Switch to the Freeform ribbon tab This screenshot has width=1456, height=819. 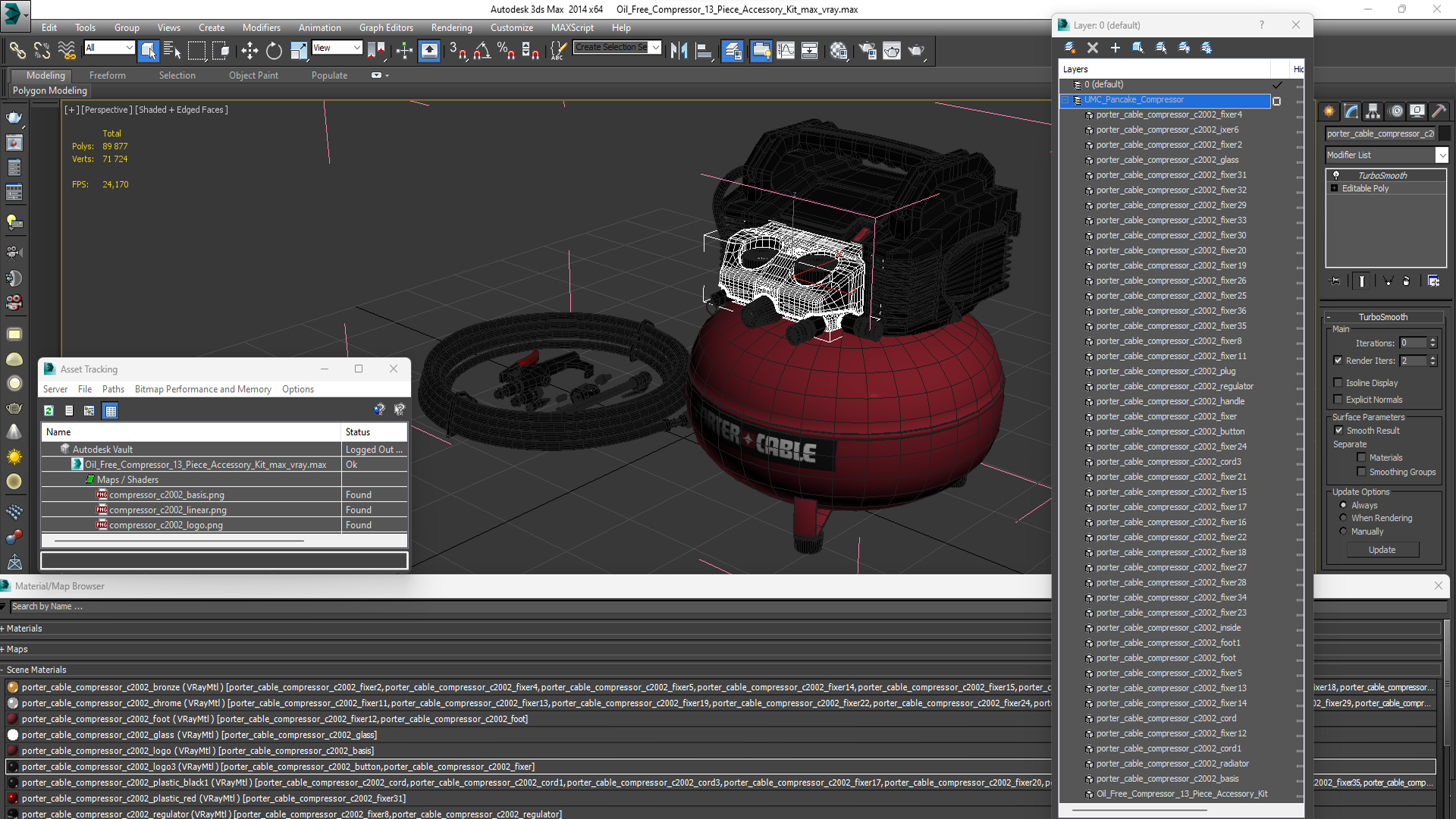tap(107, 76)
